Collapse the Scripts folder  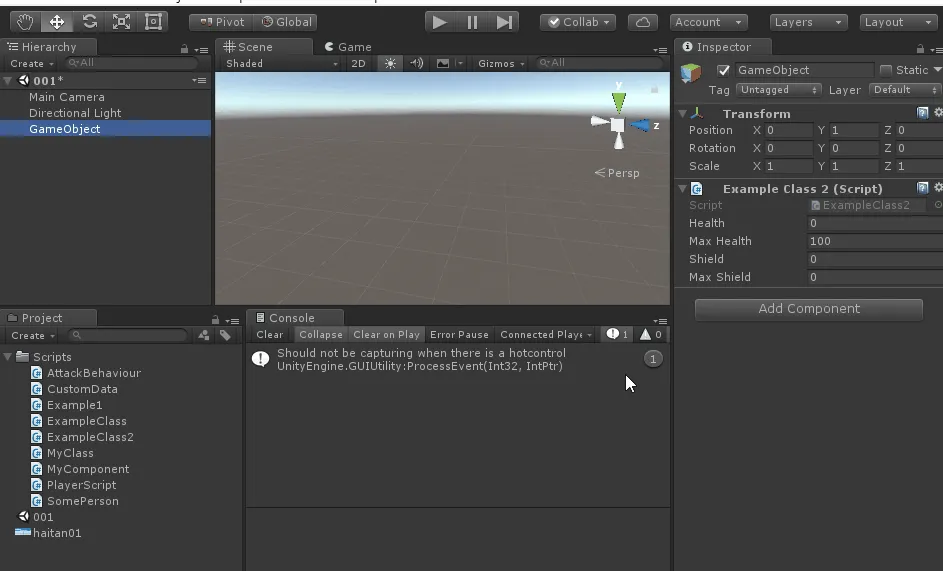pos(7,357)
